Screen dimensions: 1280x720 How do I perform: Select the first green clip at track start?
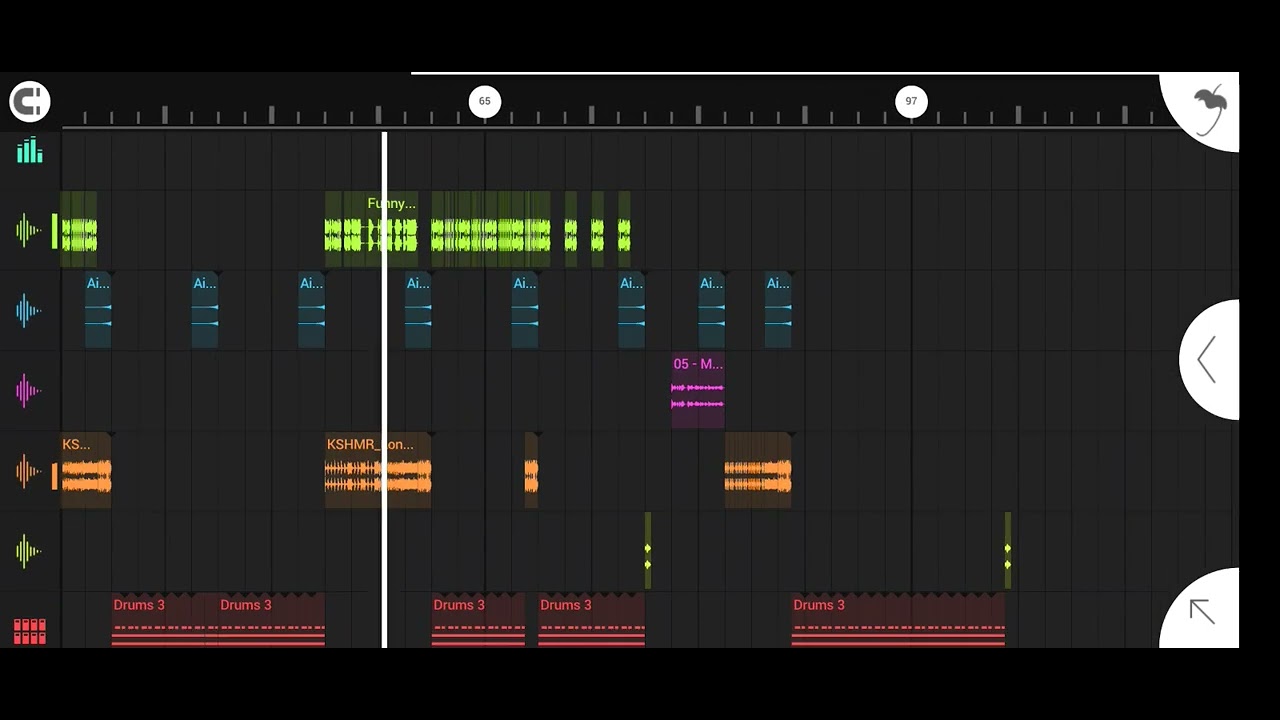click(x=79, y=229)
